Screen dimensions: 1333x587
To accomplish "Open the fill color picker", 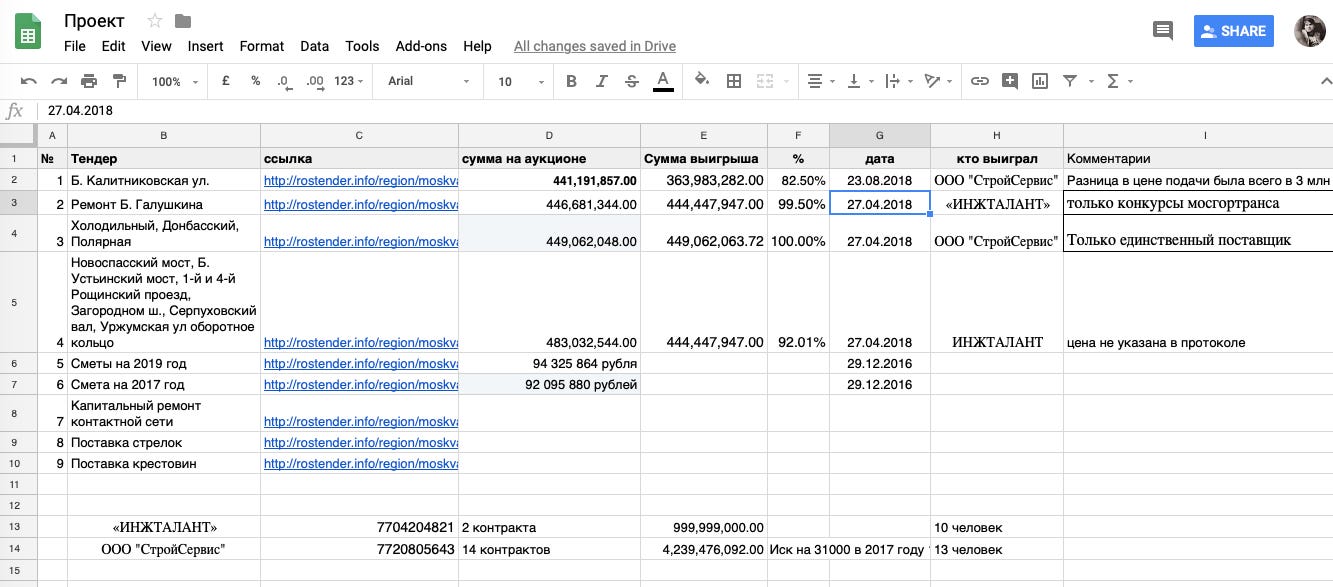I will pyautogui.click(x=702, y=81).
